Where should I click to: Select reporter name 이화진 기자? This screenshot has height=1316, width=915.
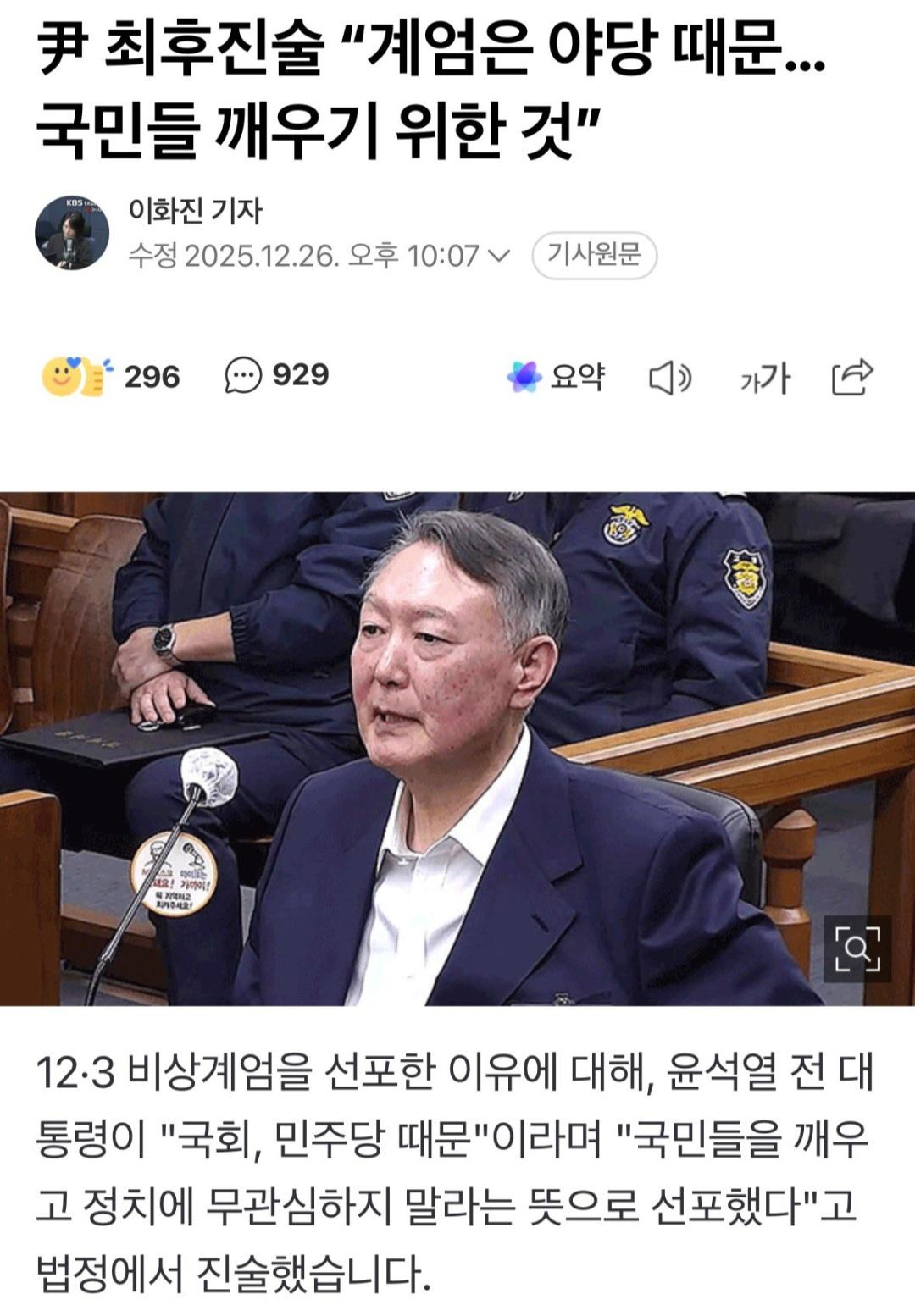pyautogui.click(x=196, y=210)
